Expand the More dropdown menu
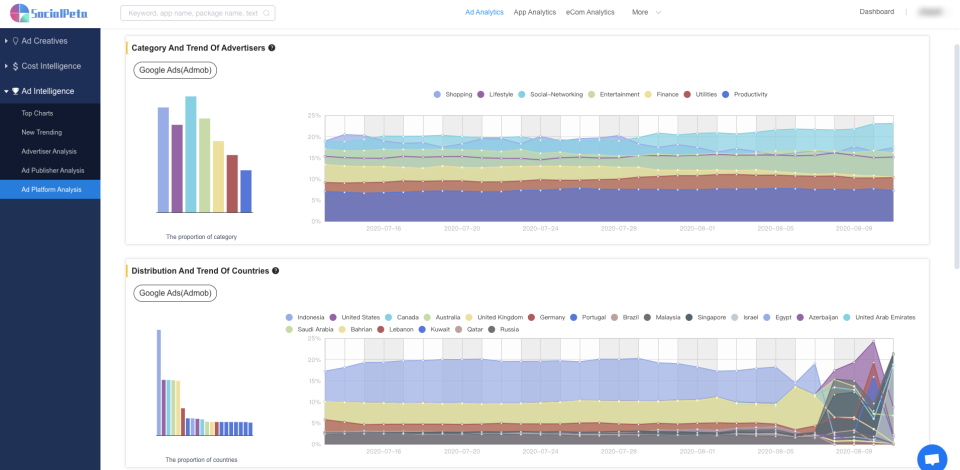960x470 pixels. 647,12
